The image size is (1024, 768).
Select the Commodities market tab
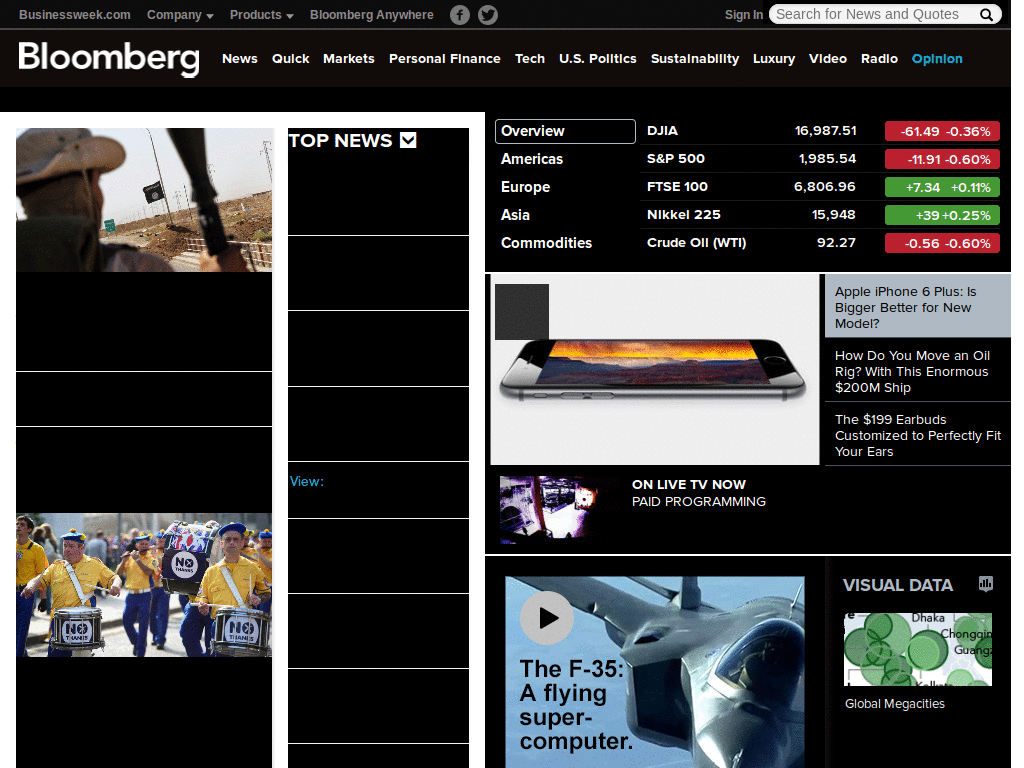click(546, 243)
